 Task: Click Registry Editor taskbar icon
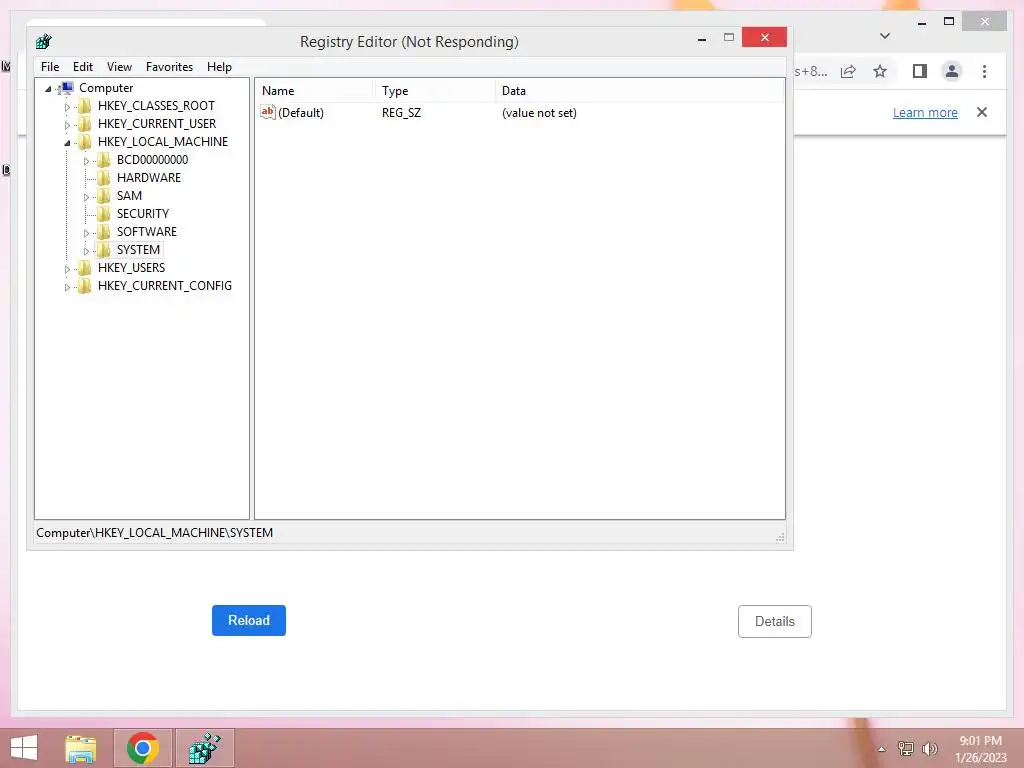point(204,748)
